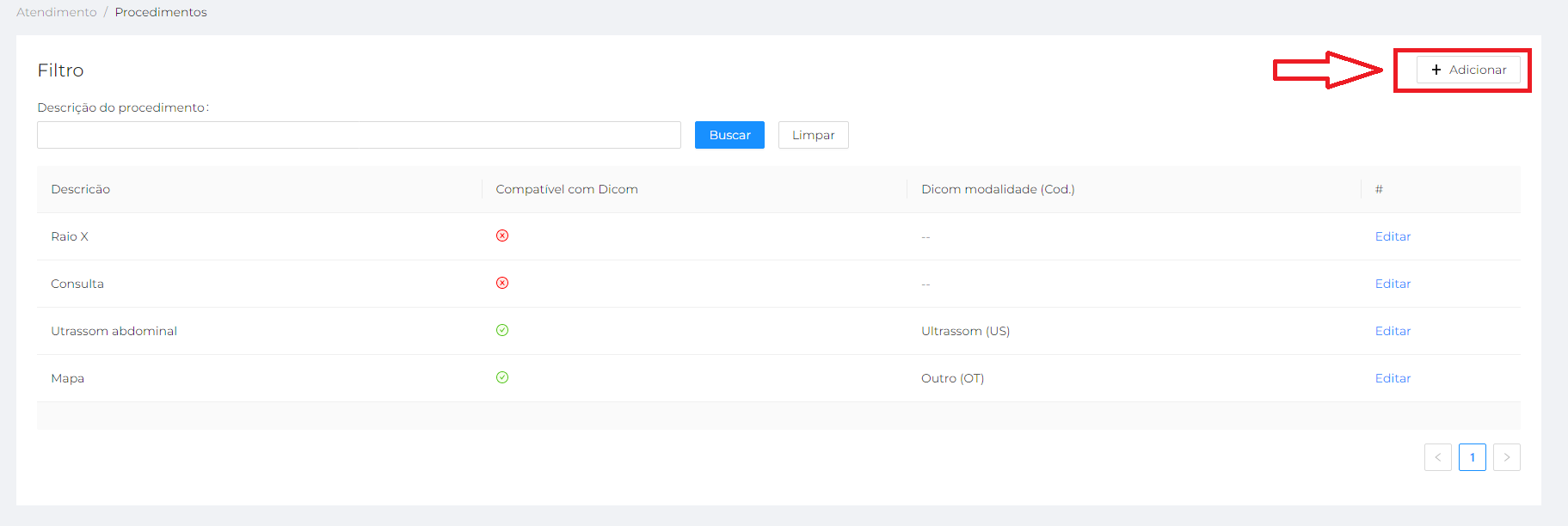Navigate to Atendimento in the breadcrumb
Screen dimensions: 1568x526
point(57,12)
